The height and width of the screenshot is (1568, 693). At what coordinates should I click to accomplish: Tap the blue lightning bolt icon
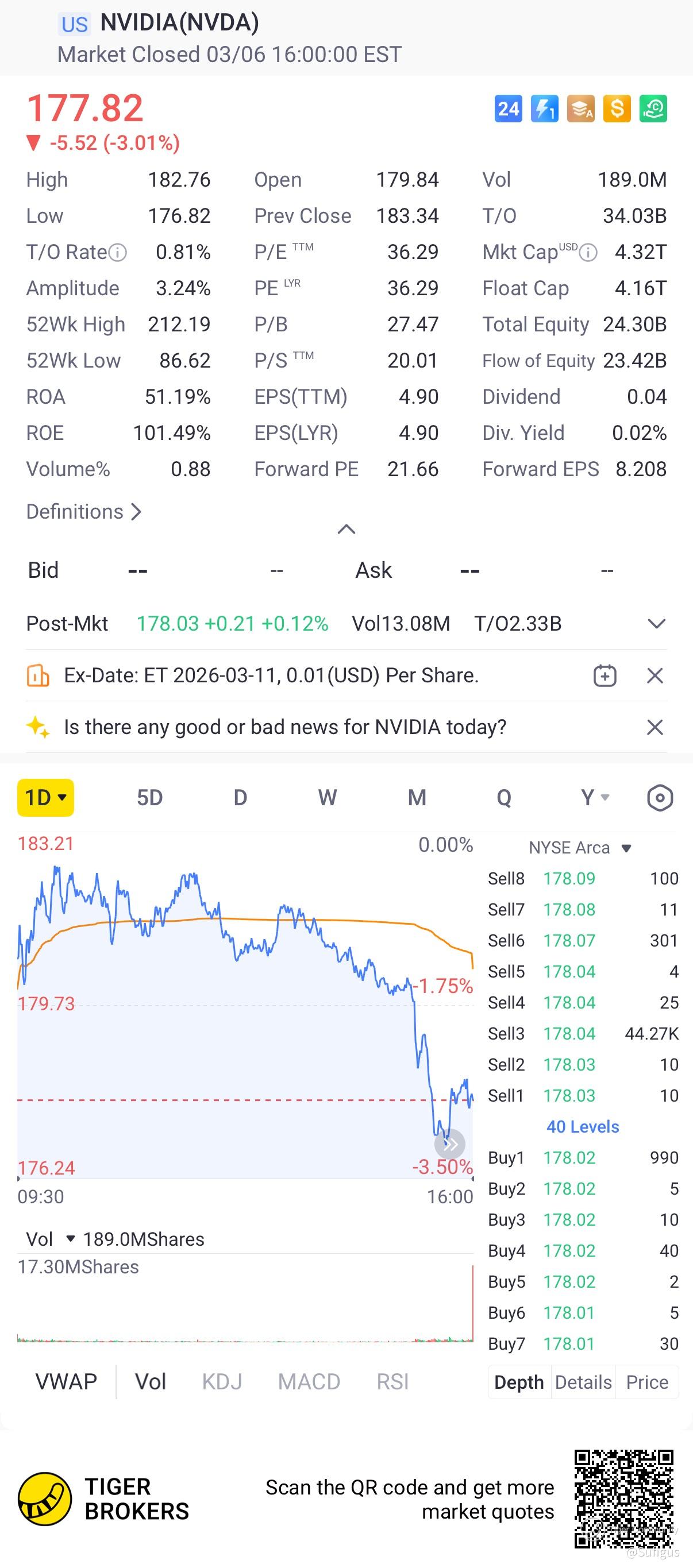click(x=544, y=109)
